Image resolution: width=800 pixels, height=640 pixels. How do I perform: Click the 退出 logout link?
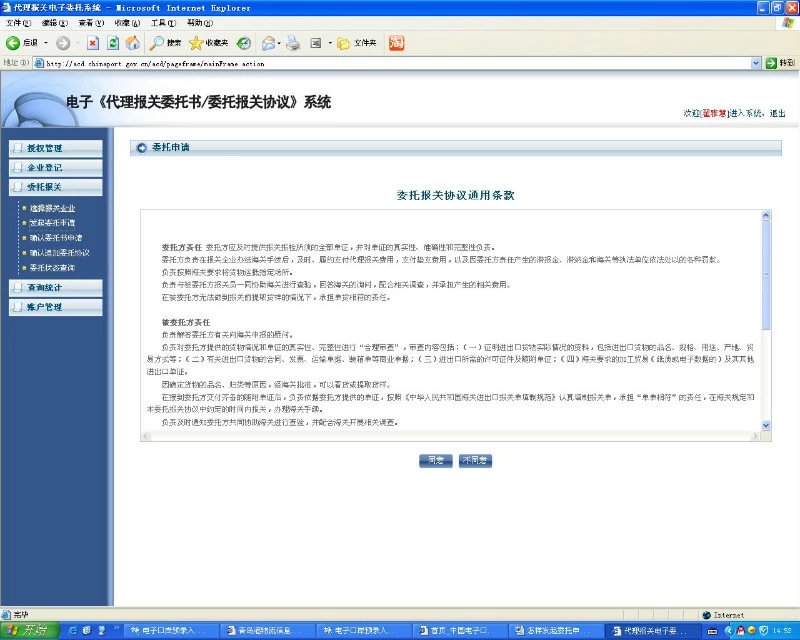(777, 113)
